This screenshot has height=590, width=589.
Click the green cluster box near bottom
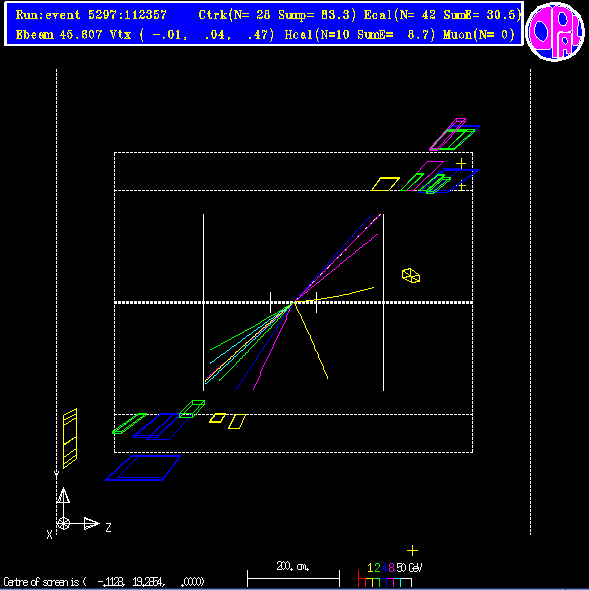(192, 409)
